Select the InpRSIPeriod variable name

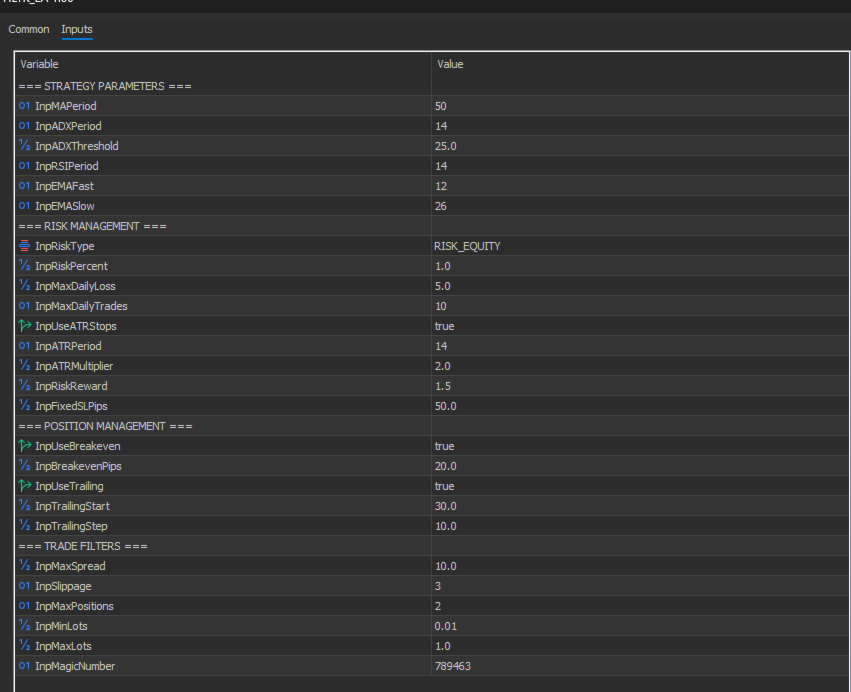67,166
